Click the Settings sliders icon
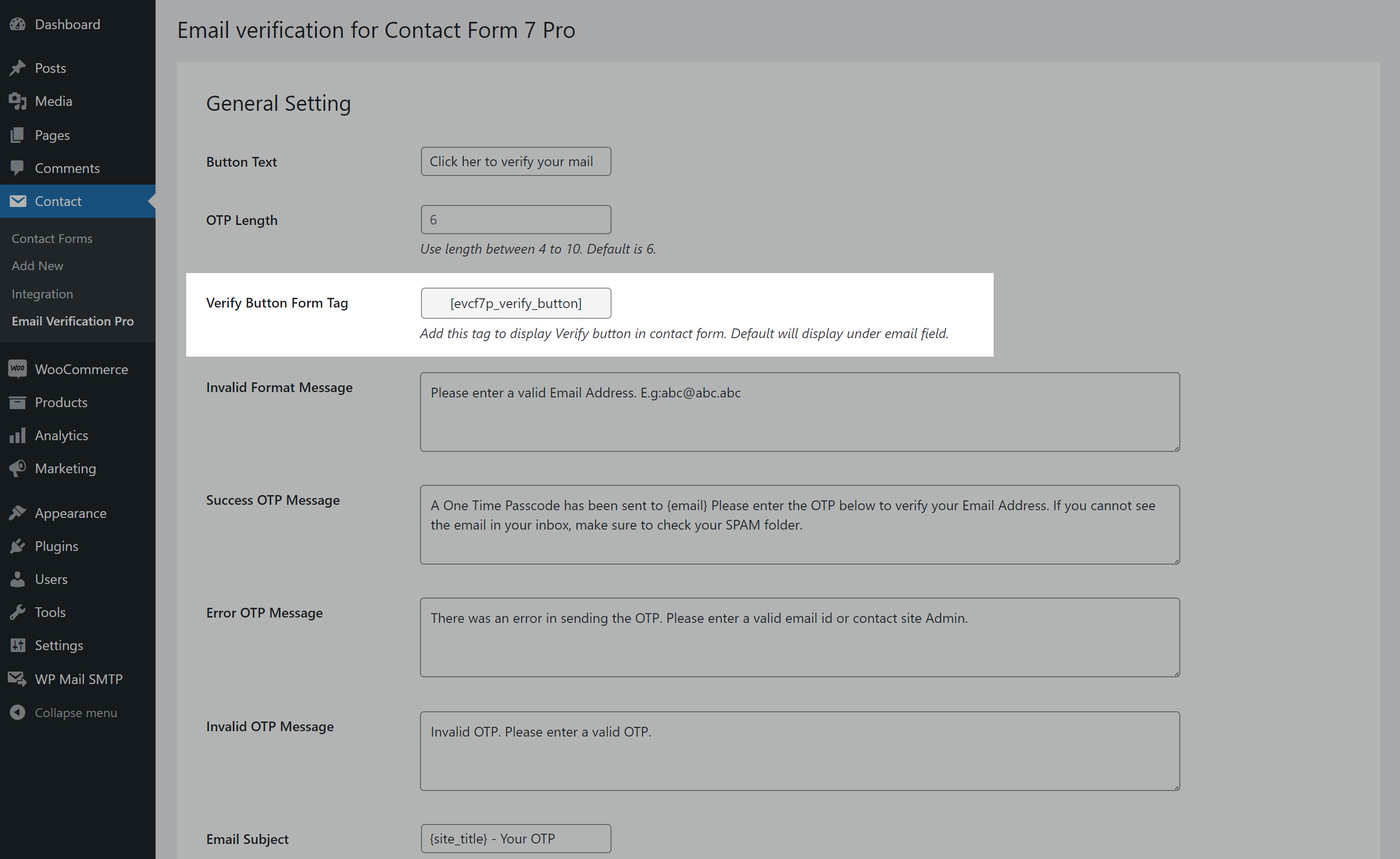 (x=17, y=645)
